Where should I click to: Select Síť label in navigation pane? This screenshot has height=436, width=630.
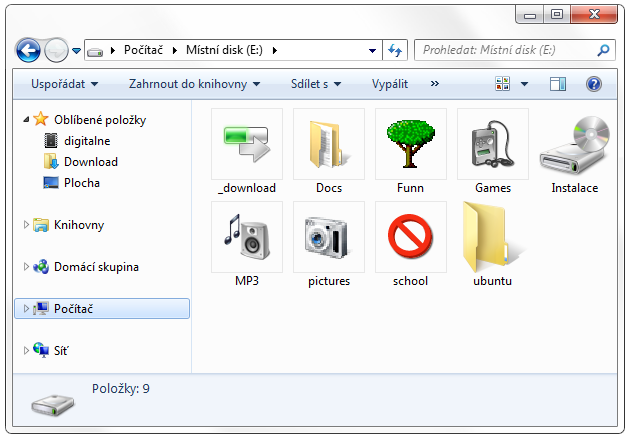[61, 350]
